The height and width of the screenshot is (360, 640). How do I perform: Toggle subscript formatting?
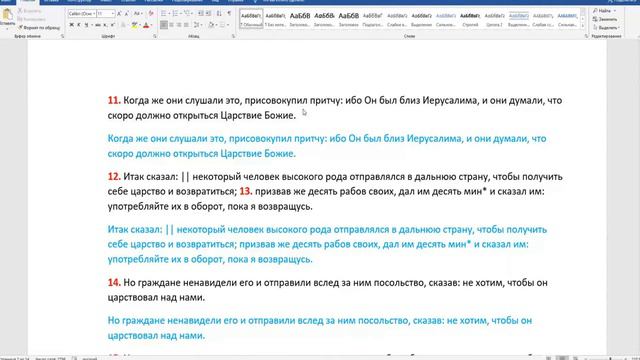pyautogui.click(x=105, y=25)
